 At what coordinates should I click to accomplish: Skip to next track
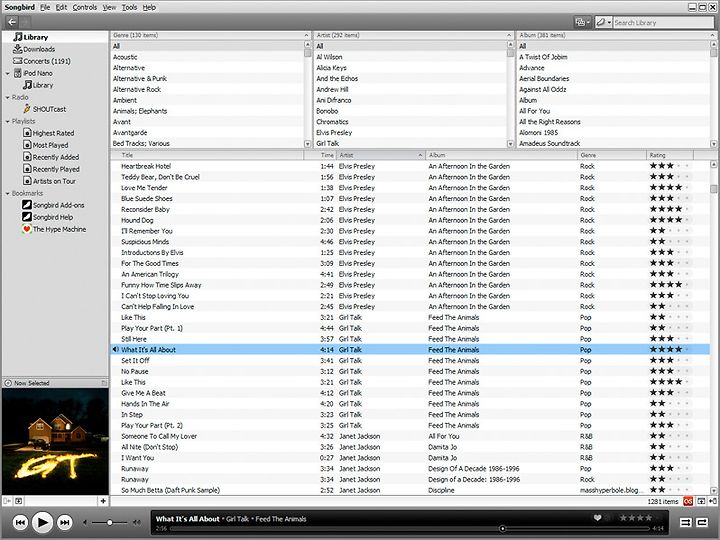tap(65, 523)
